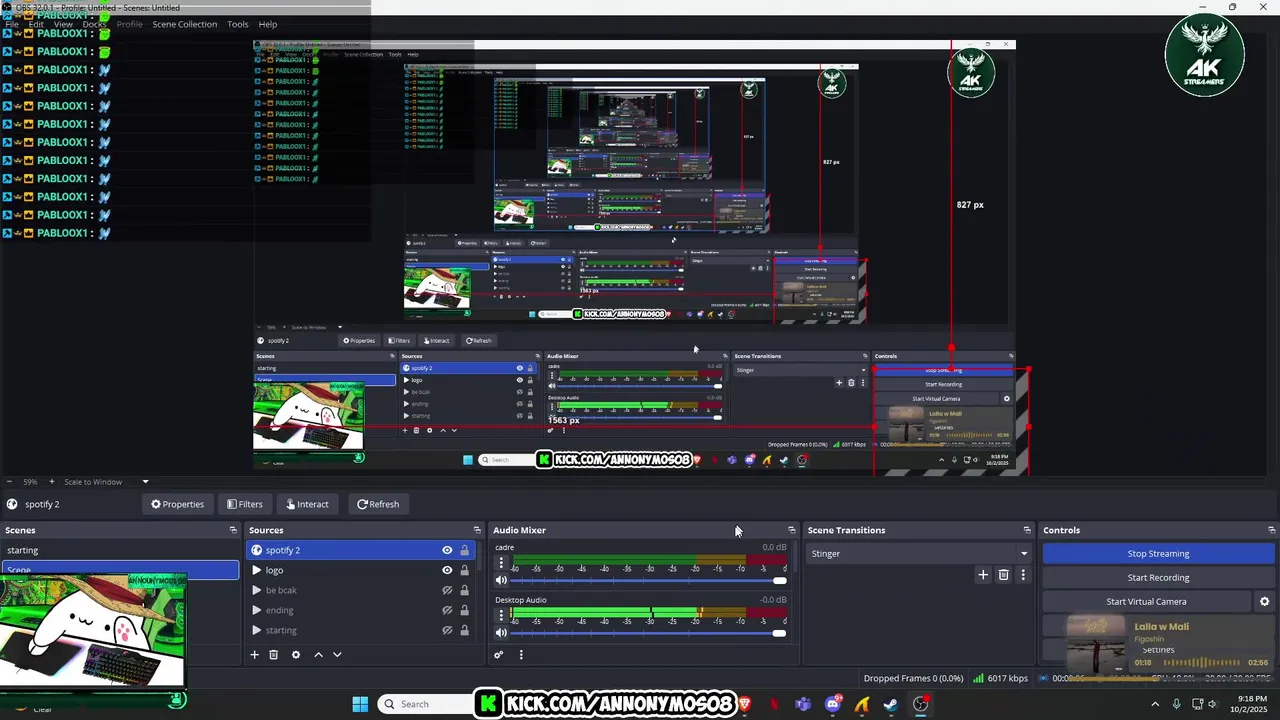Screen dimensions: 1280x720
Task: Pop out the Sources dock
Action: [477, 530]
